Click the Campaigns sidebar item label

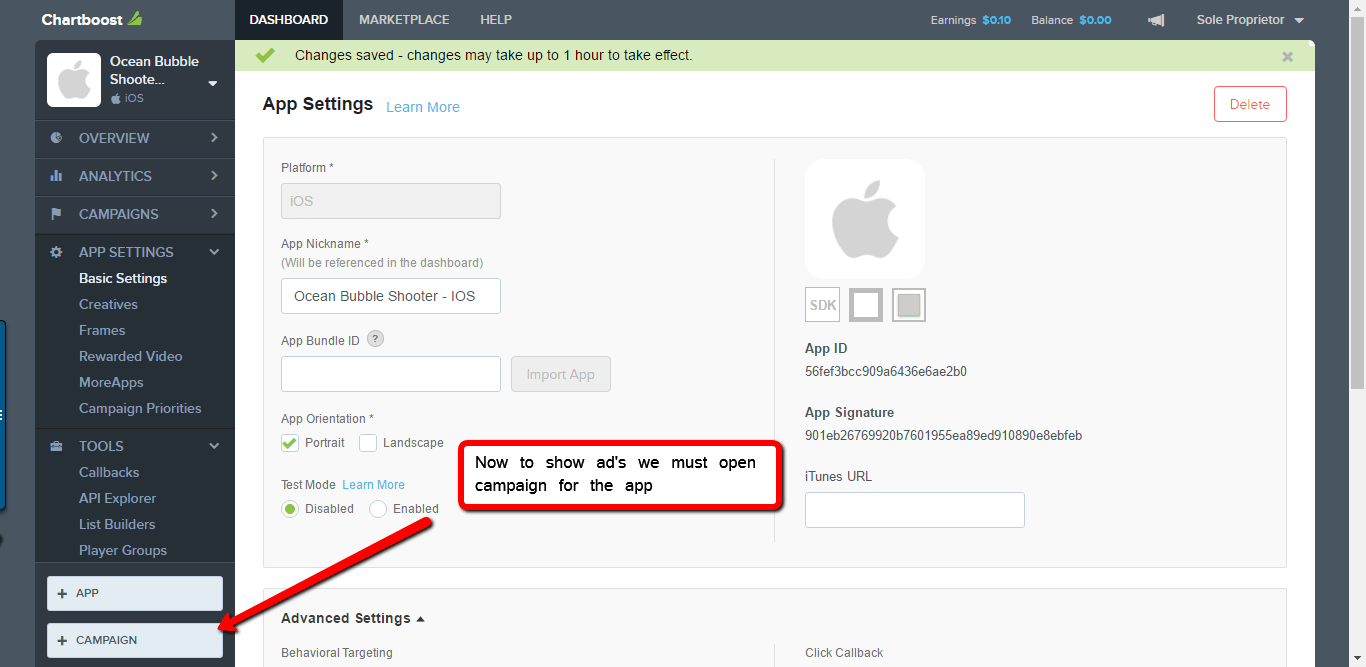(x=118, y=214)
